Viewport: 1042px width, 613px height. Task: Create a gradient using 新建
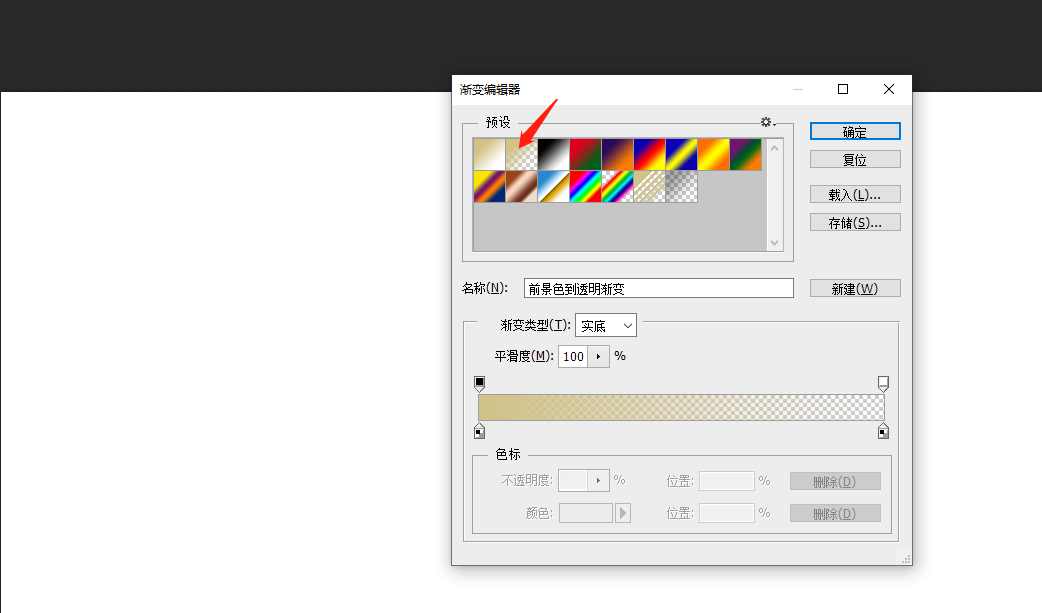click(855, 287)
